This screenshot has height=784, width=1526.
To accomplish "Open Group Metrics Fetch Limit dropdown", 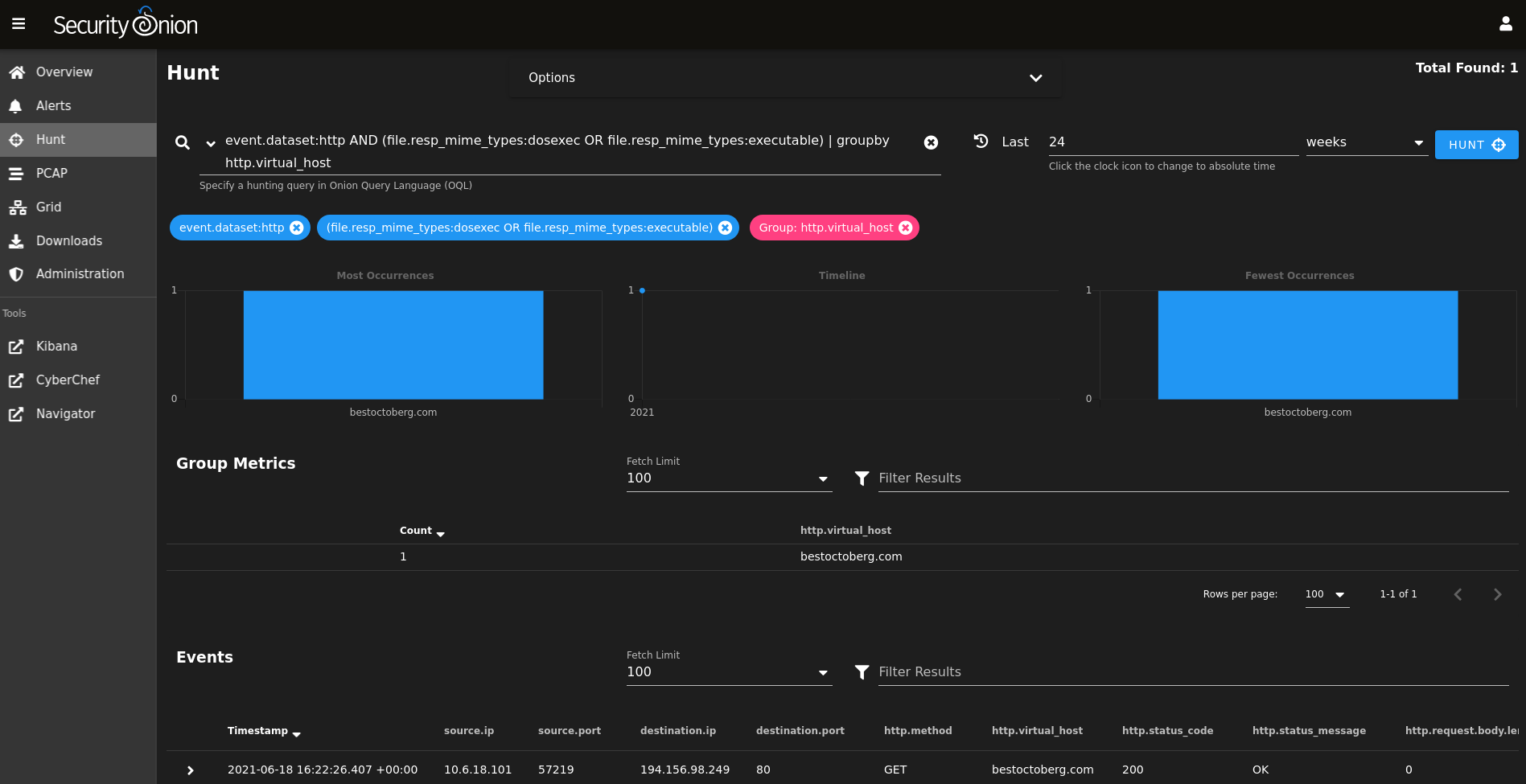I will tap(729, 478).
